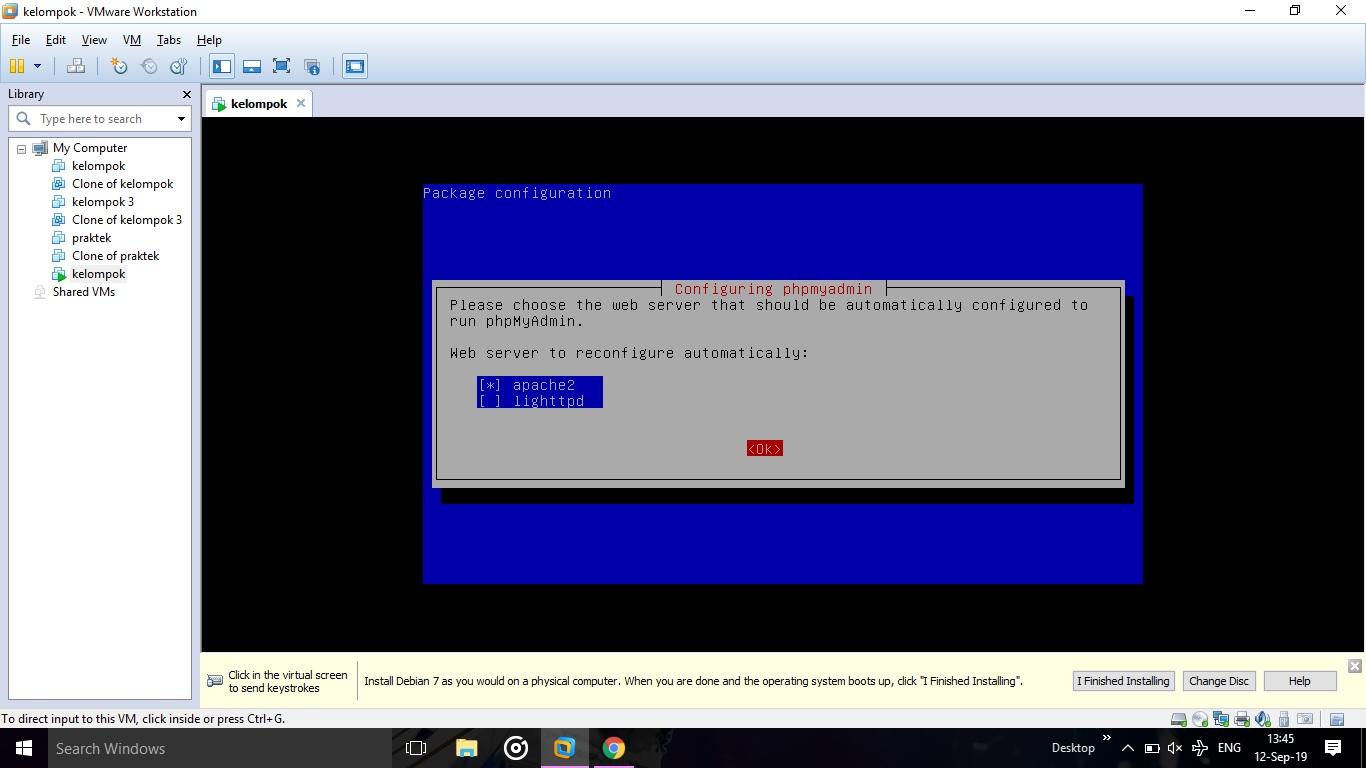Click the network adapter status icon
This screenshot has height=768, width=1366.
click(1221, 719)
